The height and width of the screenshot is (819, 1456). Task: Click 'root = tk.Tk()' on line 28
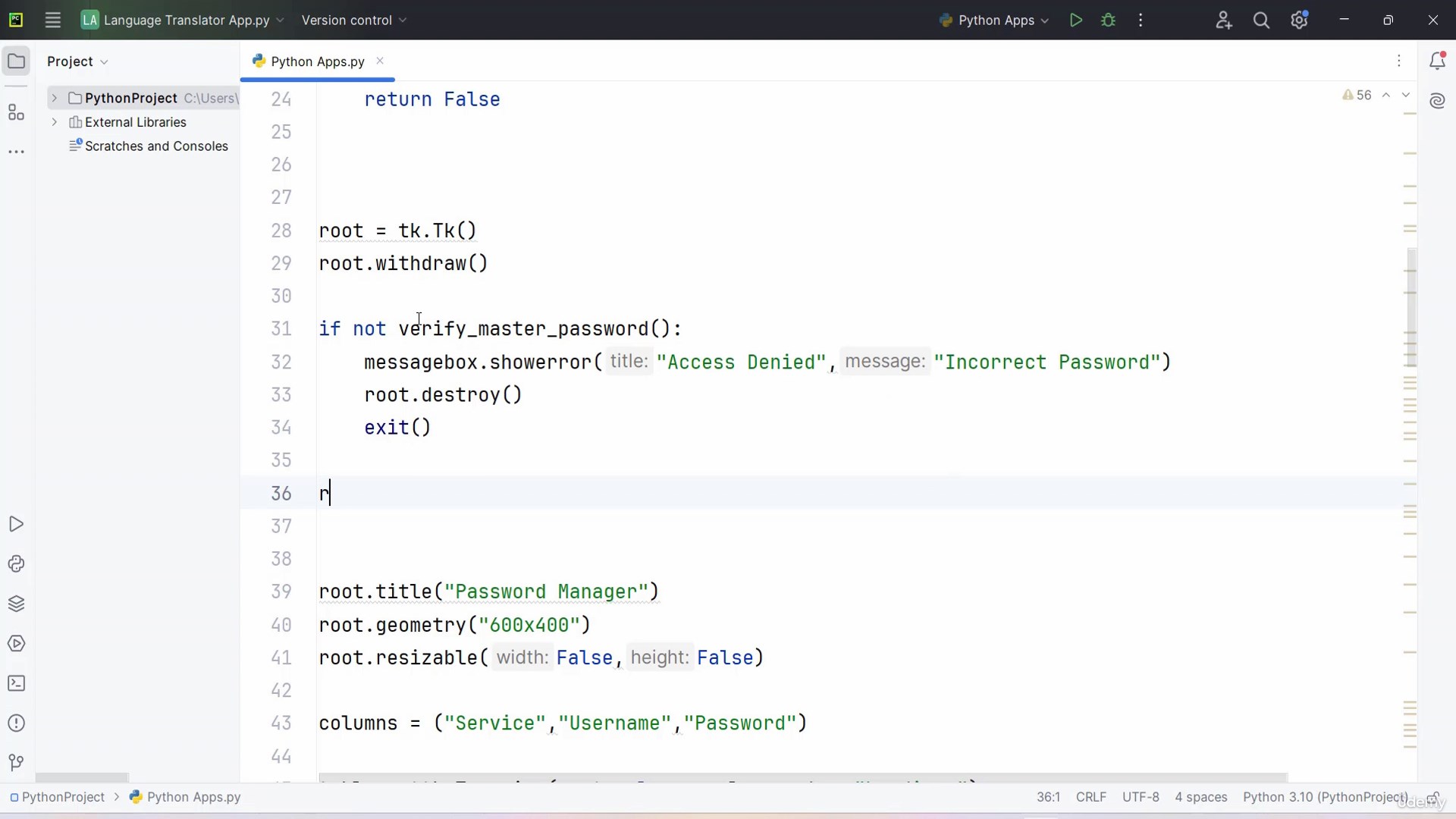pos(397,231)
